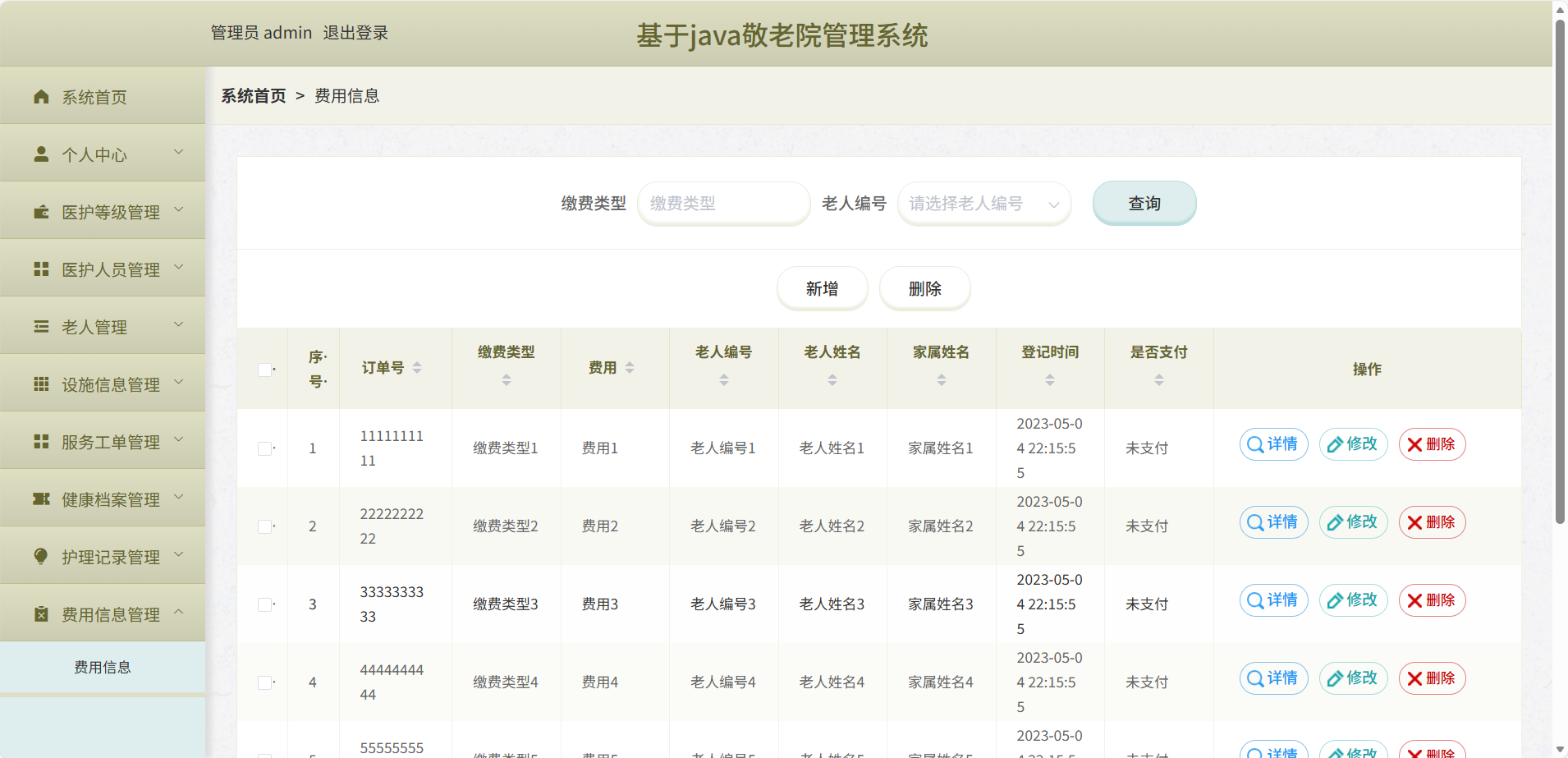Toggle the select-all checkbox in table header
The width and height of the screenshot is (1568, 758).
pos(264,370)
